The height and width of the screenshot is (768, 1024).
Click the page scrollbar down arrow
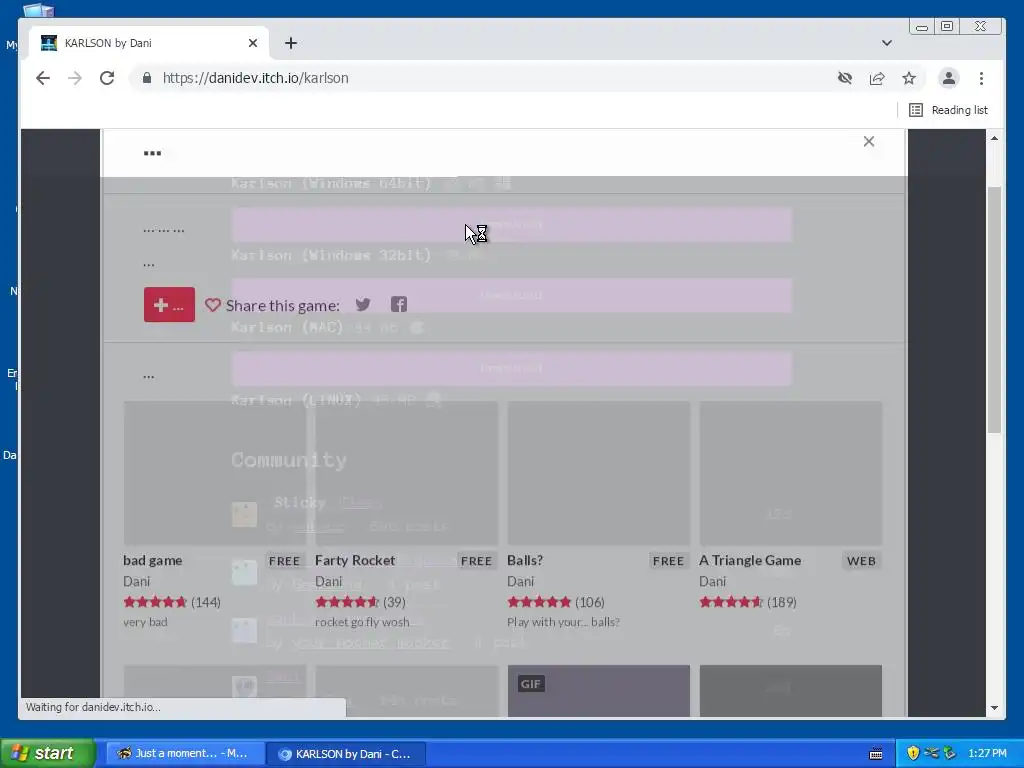coord(994,708)
